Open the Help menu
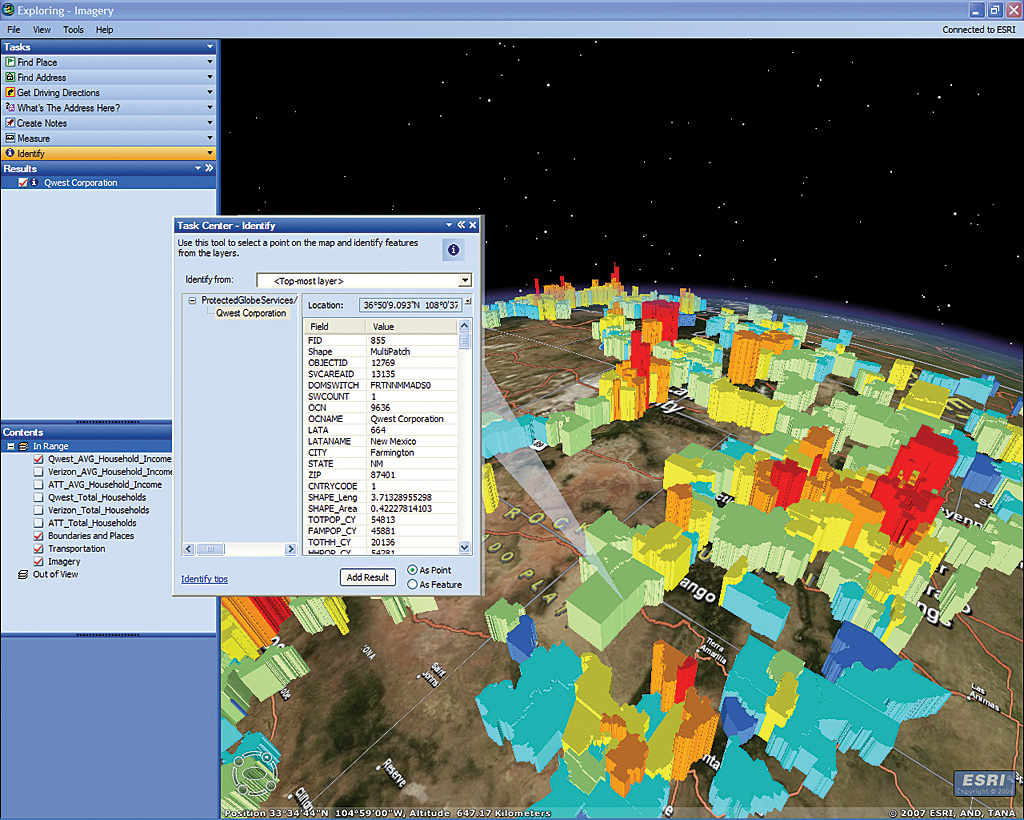The image size is (1024, 820). (104, 29)
